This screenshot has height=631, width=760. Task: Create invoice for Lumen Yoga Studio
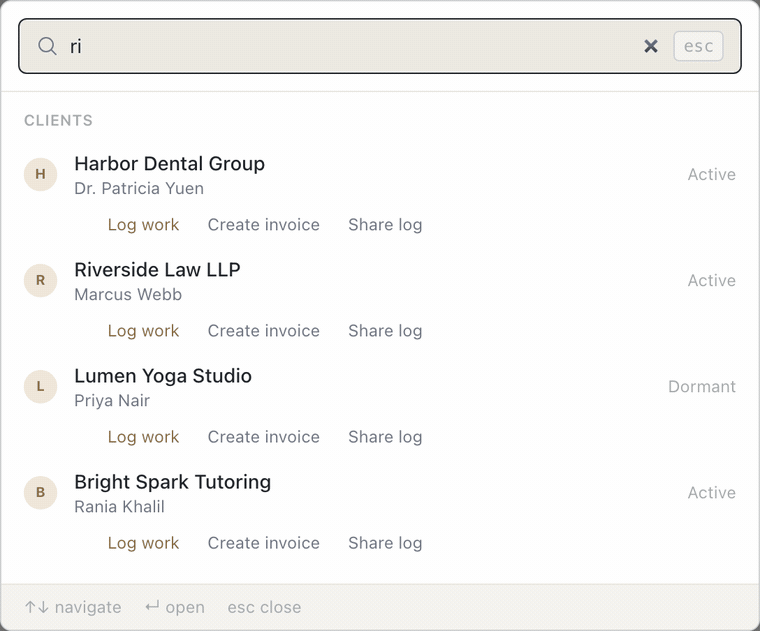pyautogui.click(x=264, y=437)
